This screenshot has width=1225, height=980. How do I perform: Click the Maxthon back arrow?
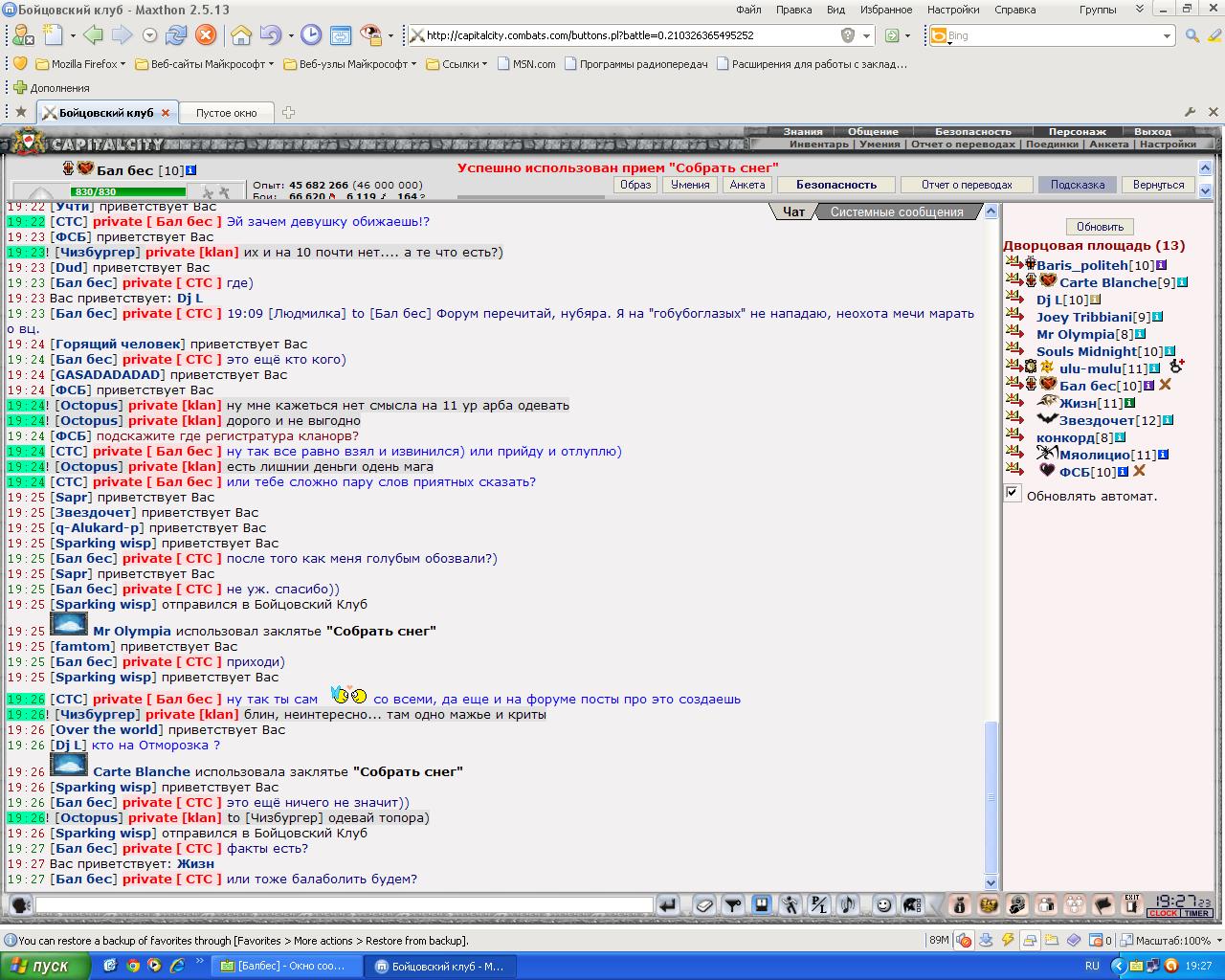93,35
